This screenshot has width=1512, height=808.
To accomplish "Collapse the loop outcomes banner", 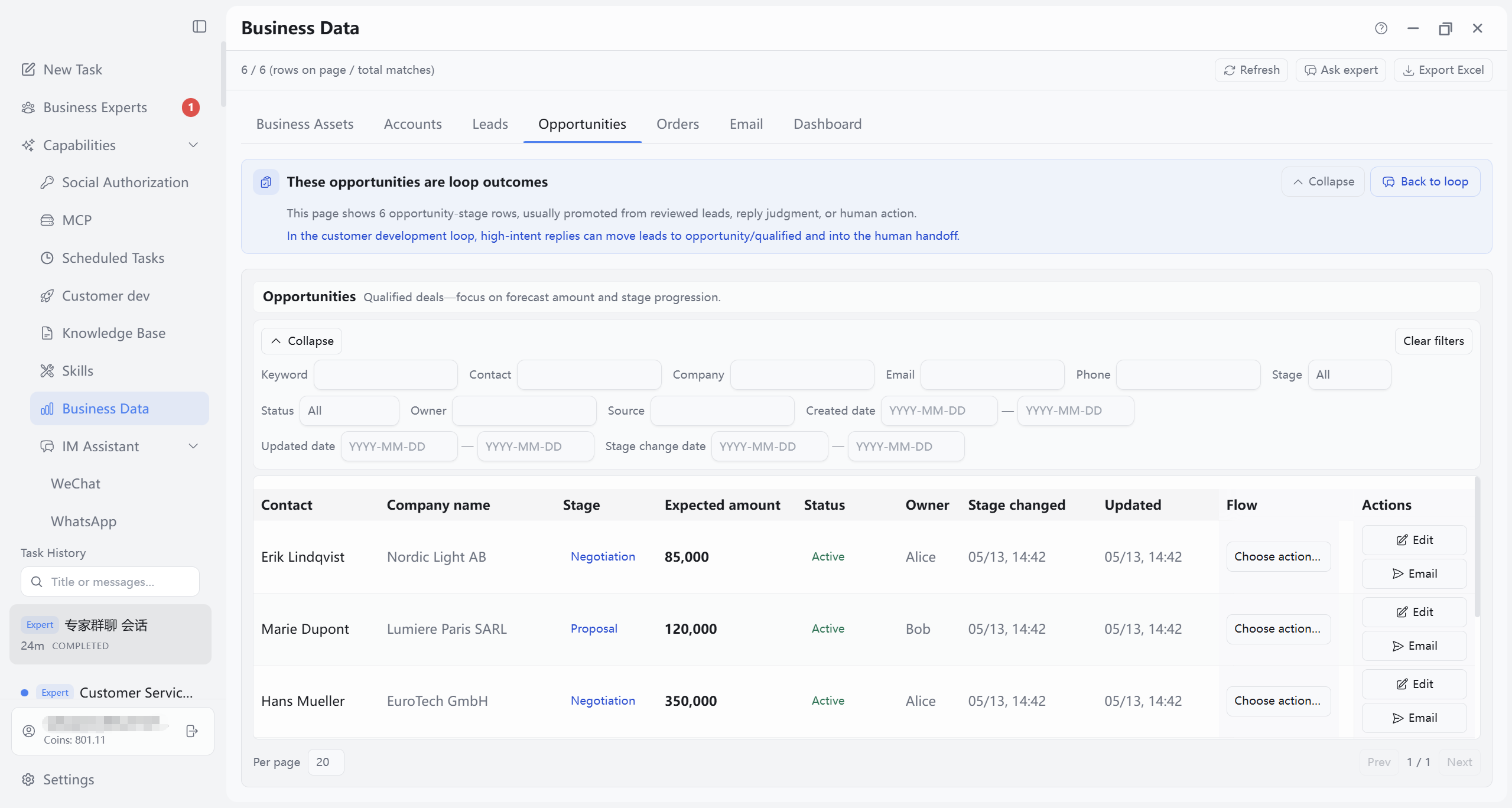I will pos(1323,182).
